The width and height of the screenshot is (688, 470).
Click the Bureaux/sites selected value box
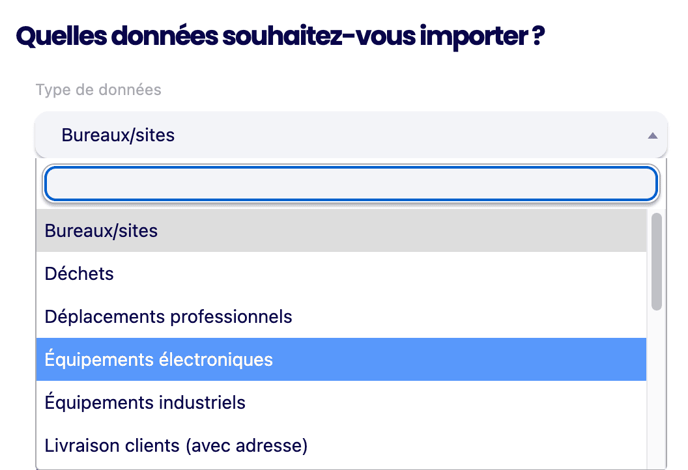click(340, 135)
